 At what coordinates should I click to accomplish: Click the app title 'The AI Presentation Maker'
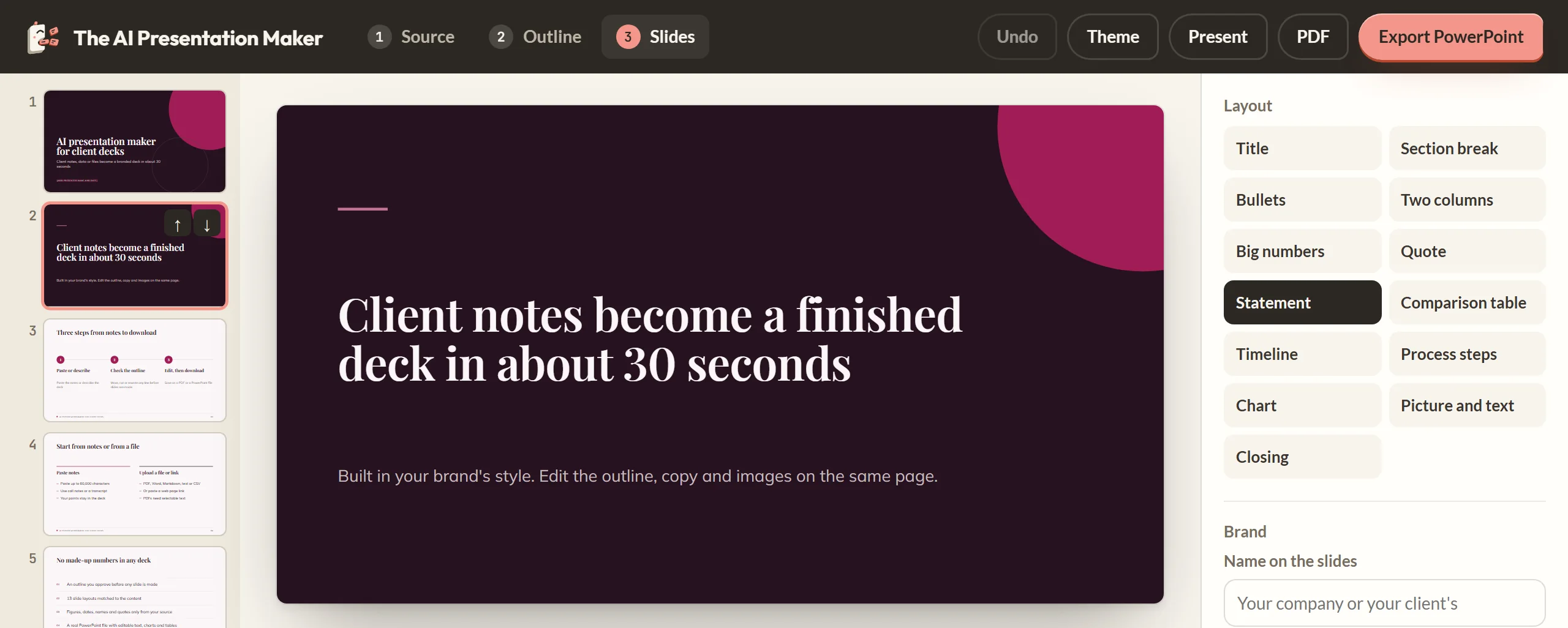coord(198,38)
